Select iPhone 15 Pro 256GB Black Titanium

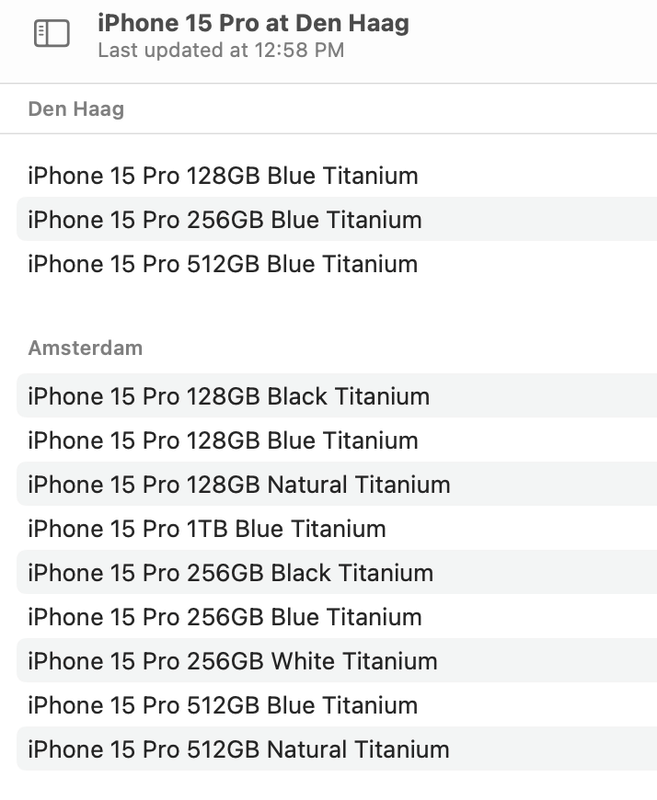(231, 573)
